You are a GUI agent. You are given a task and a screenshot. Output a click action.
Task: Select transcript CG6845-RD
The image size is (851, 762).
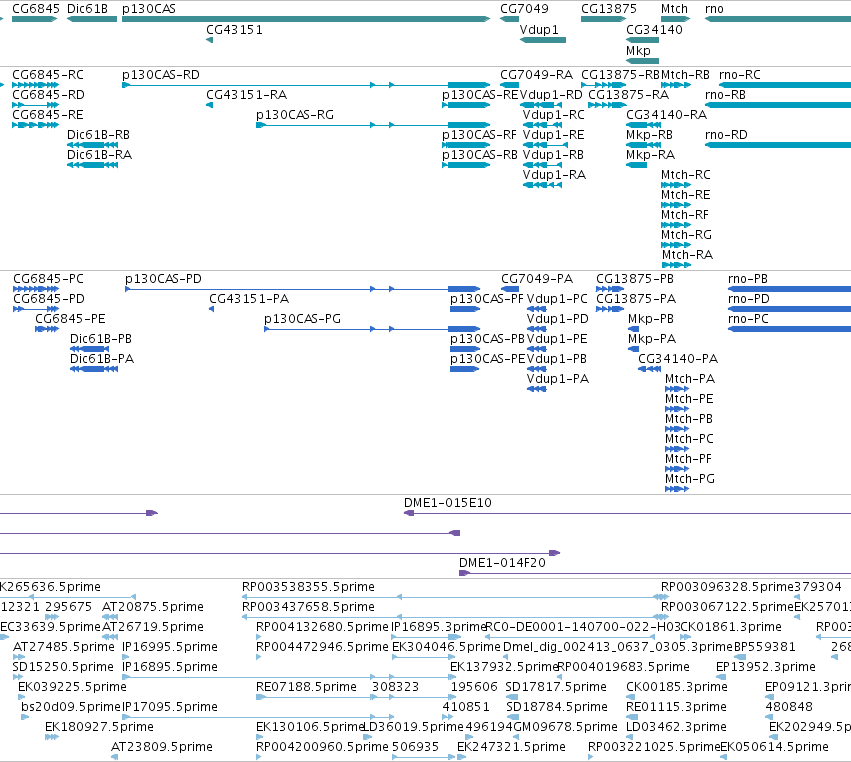click(48, 95)
